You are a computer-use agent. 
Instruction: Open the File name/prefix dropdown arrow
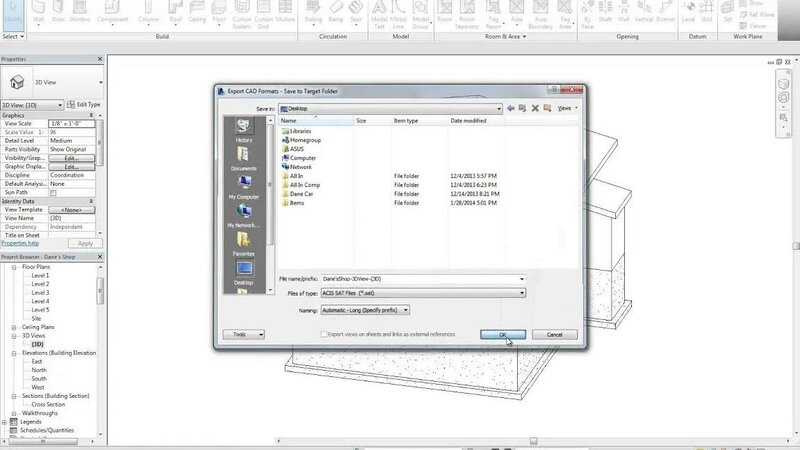click(x=521, y=279)
